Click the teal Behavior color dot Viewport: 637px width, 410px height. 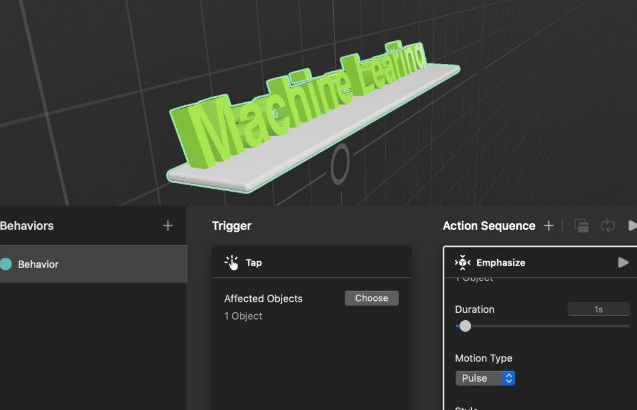[x=6, y=264]
